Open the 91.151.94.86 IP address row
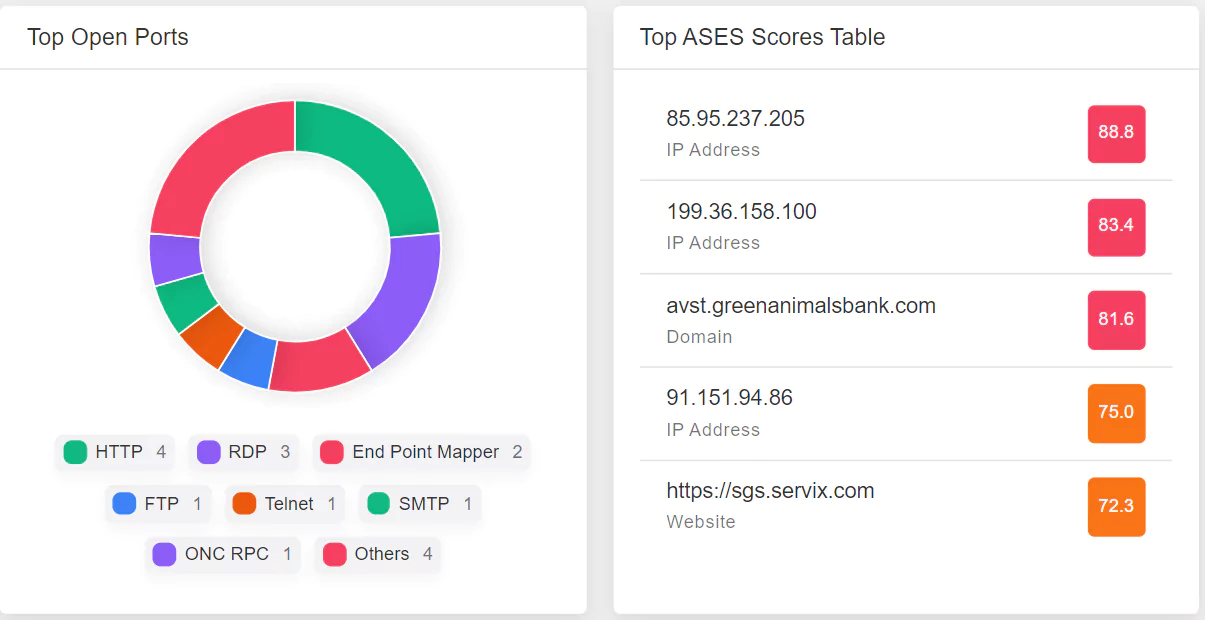This screenshot has width=1205, height=620. 906,413
